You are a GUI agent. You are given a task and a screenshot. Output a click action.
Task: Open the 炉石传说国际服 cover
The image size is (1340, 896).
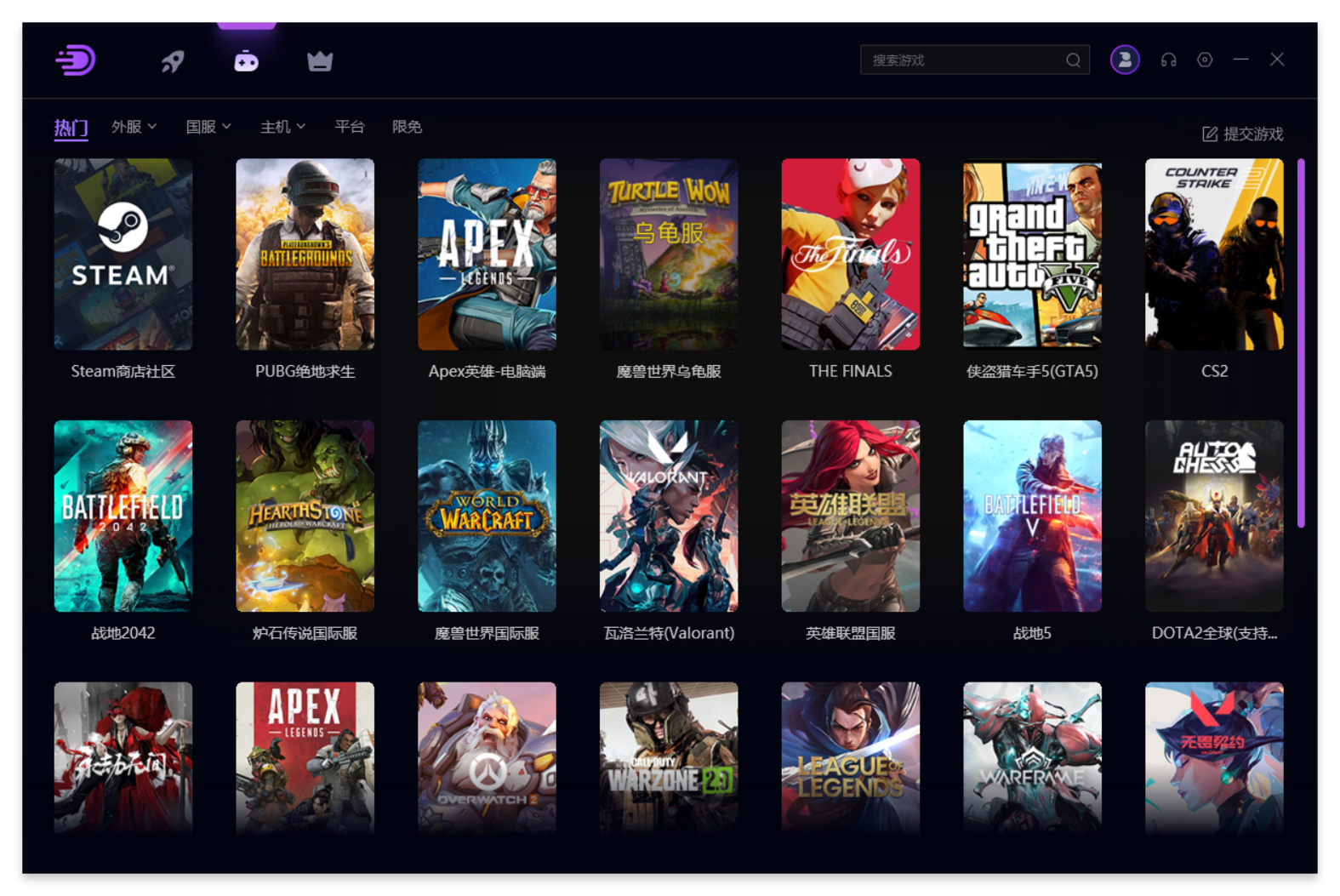tap(305, 516)
